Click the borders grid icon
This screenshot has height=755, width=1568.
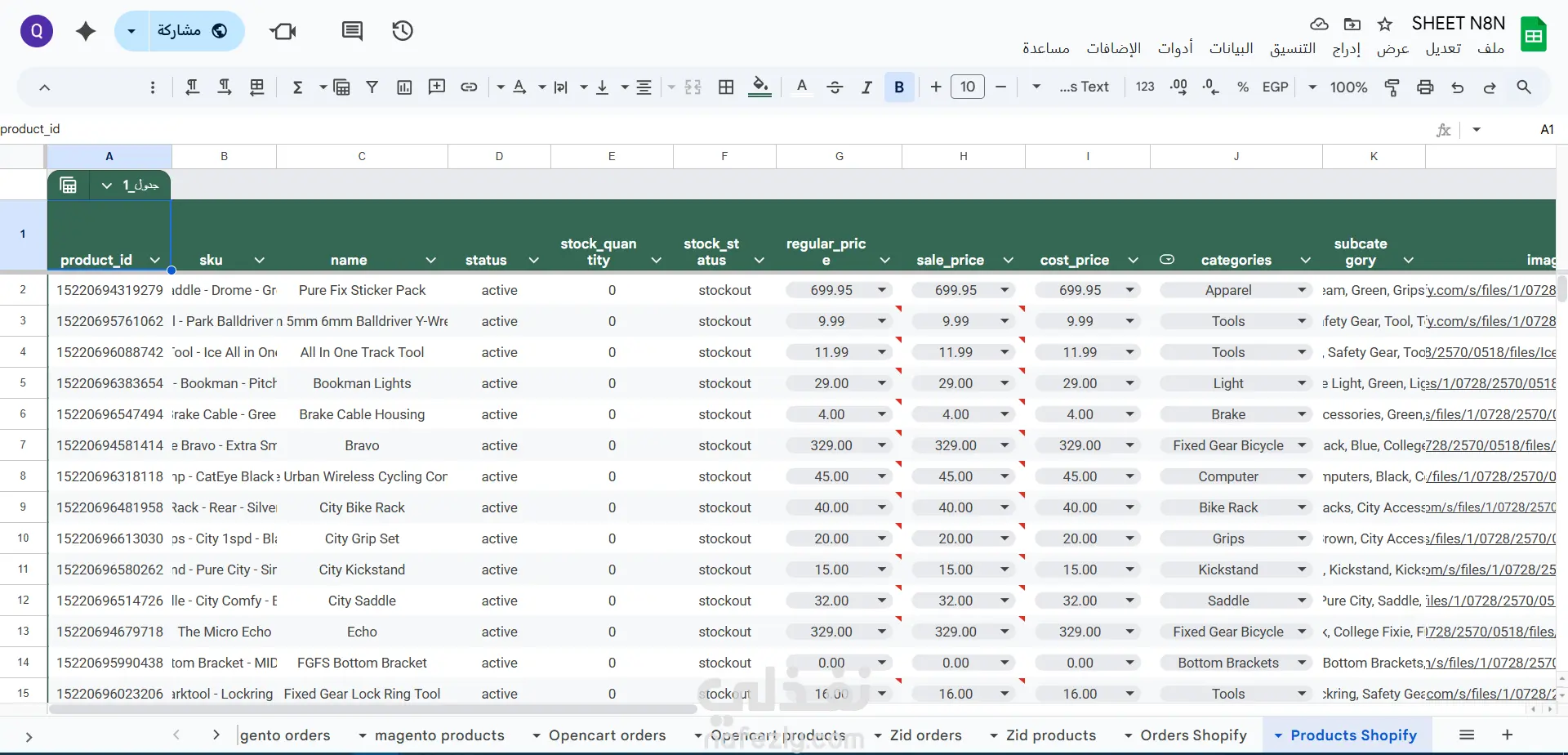(726, 87)
